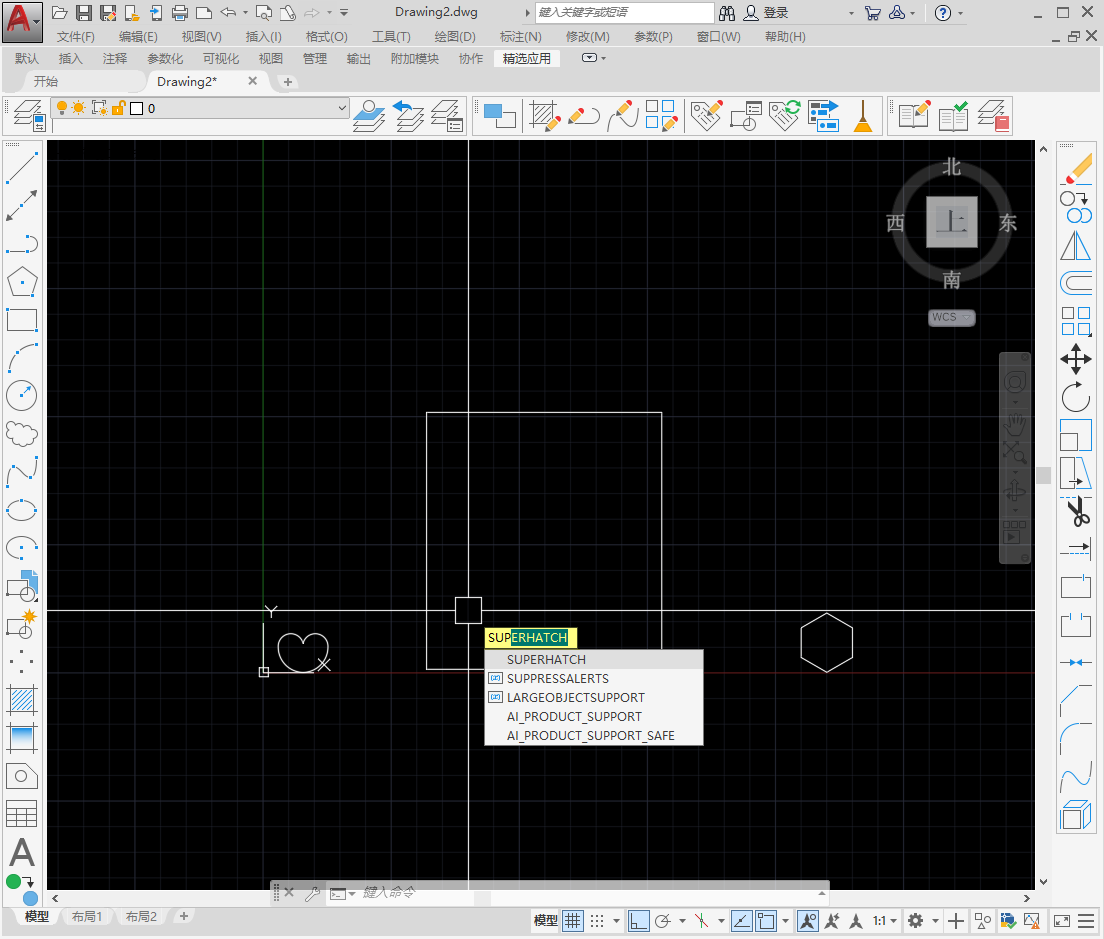Click the keyword search field
The height and width of the screenshot is (939, 1104).
pyautogui.click(x=625, y=13)
